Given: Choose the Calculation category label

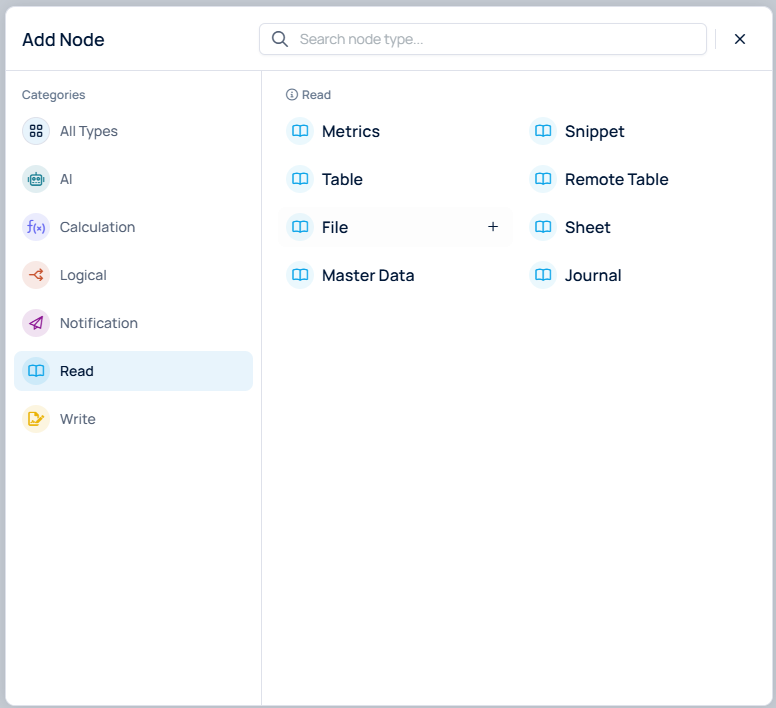Looking at the screenshot, I should (x=97, y=227).
